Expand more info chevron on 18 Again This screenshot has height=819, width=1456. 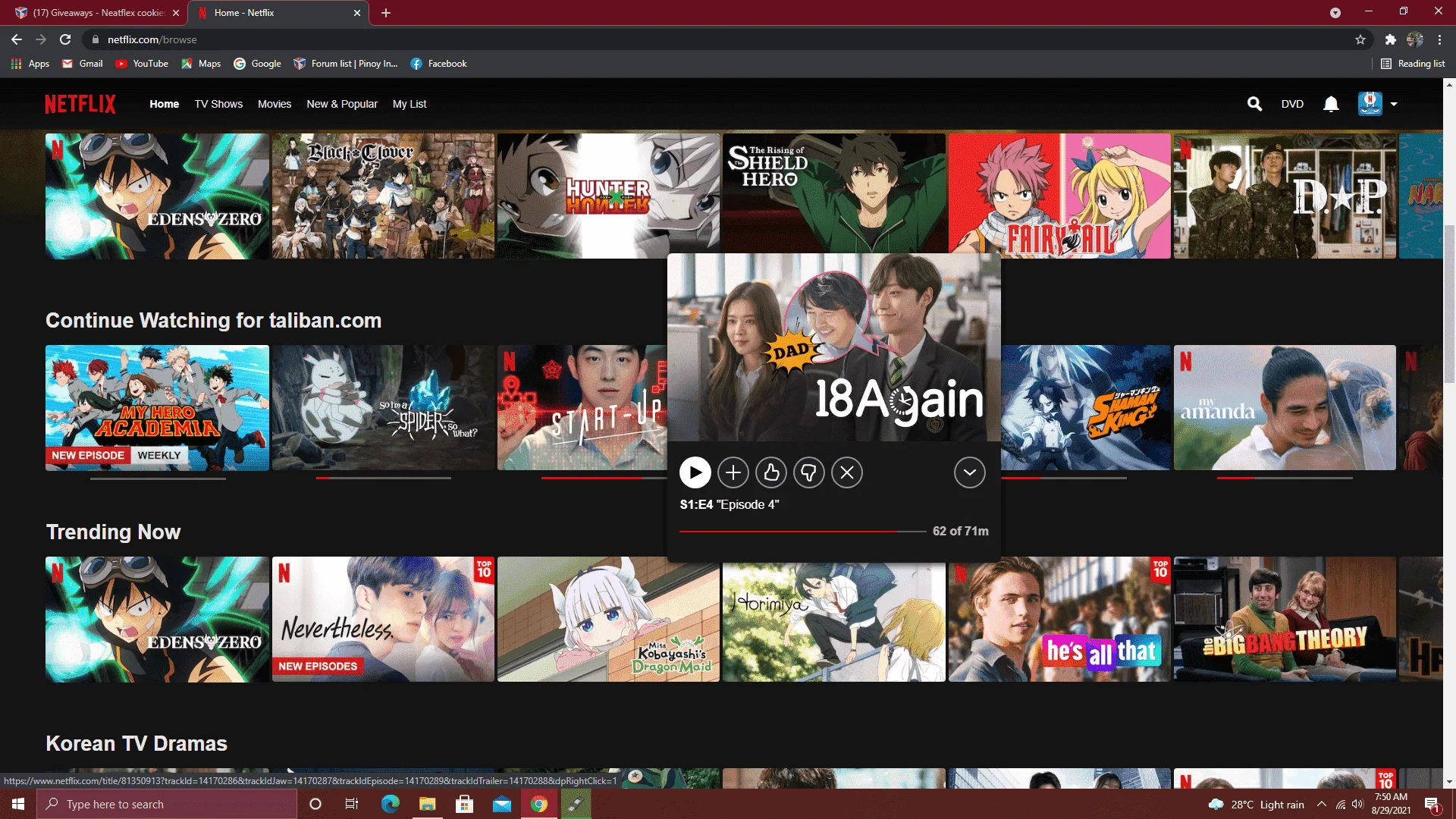pyautogui.click(x=969, y=472)
